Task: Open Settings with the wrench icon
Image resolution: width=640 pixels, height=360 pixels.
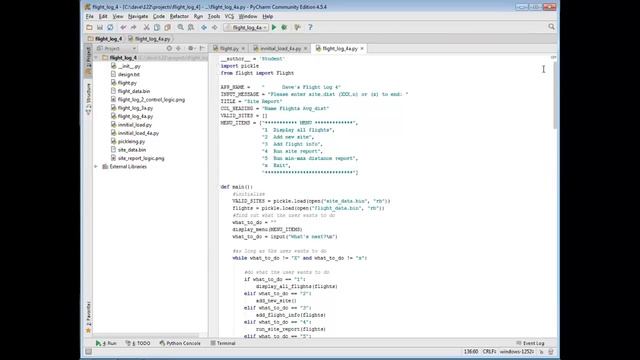Action: (298, 27)
